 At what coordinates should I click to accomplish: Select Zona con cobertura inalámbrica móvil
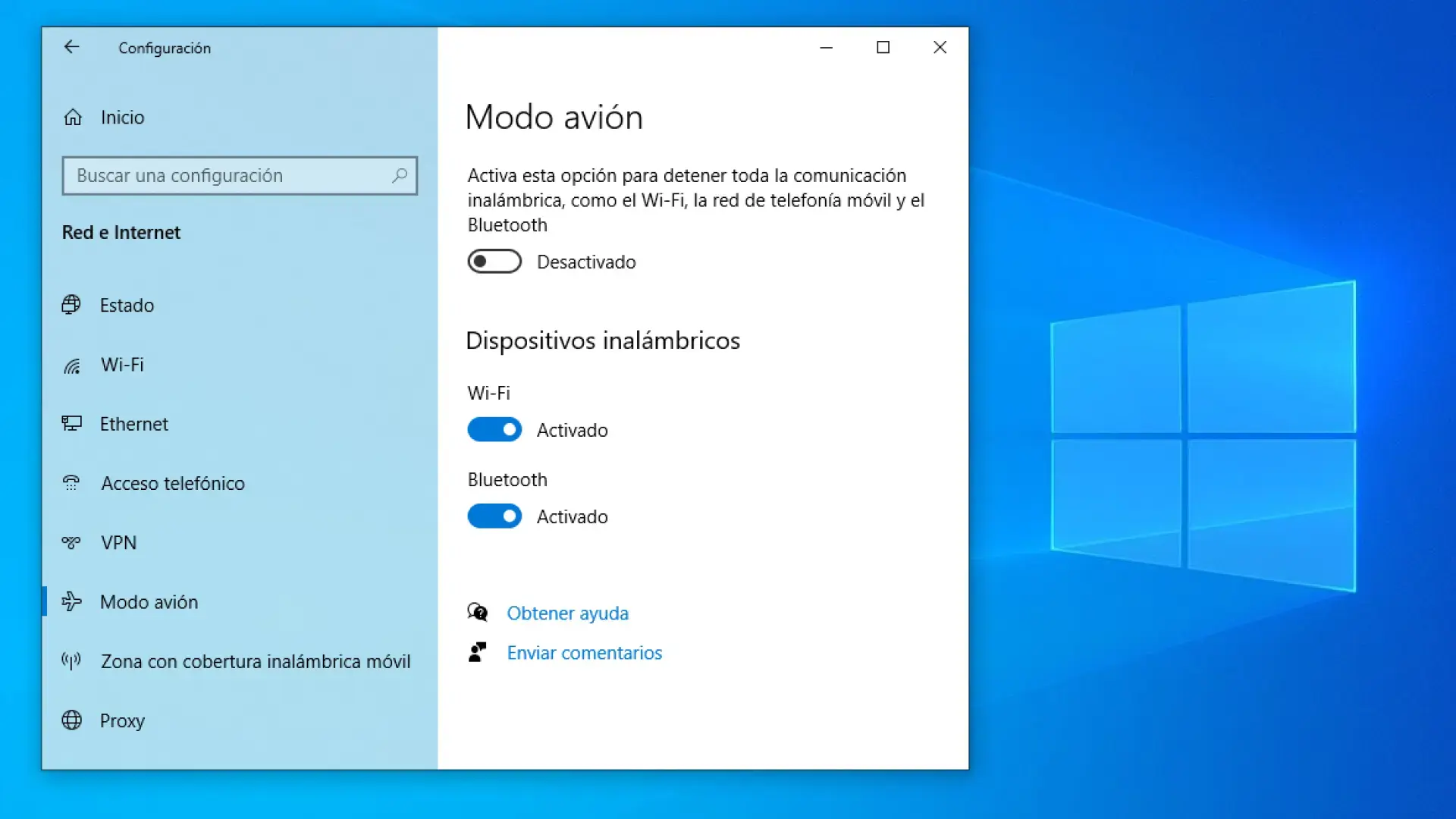click(x=255, y=661)
